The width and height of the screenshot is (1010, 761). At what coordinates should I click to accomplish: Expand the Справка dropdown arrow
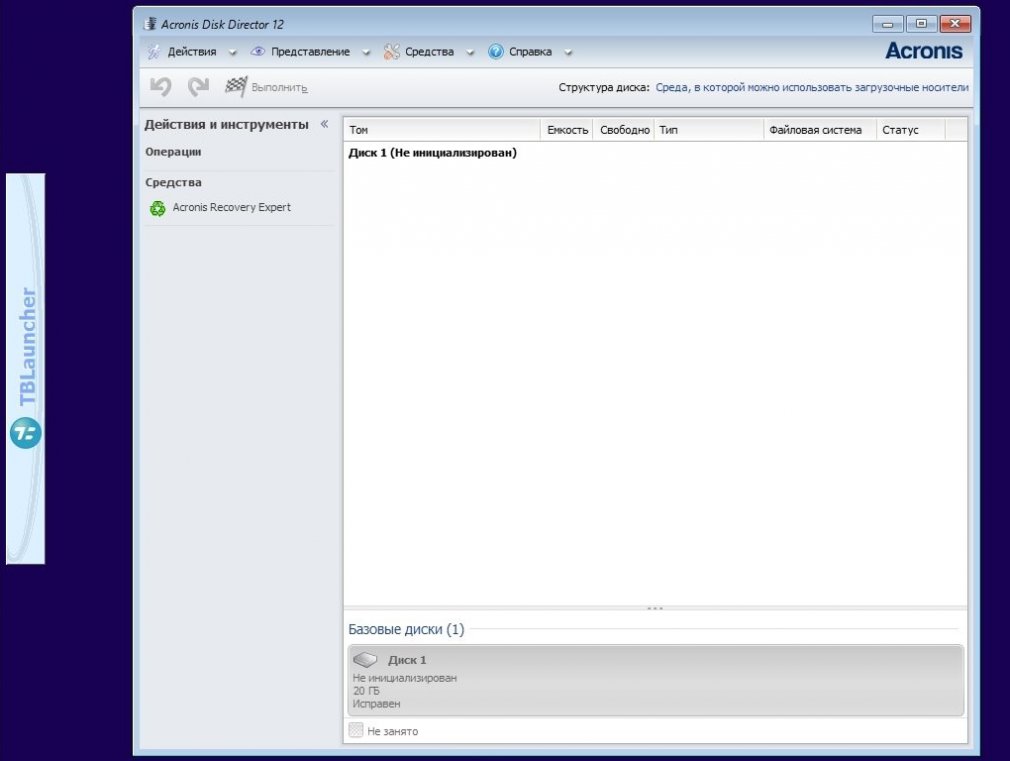(568, 52)
